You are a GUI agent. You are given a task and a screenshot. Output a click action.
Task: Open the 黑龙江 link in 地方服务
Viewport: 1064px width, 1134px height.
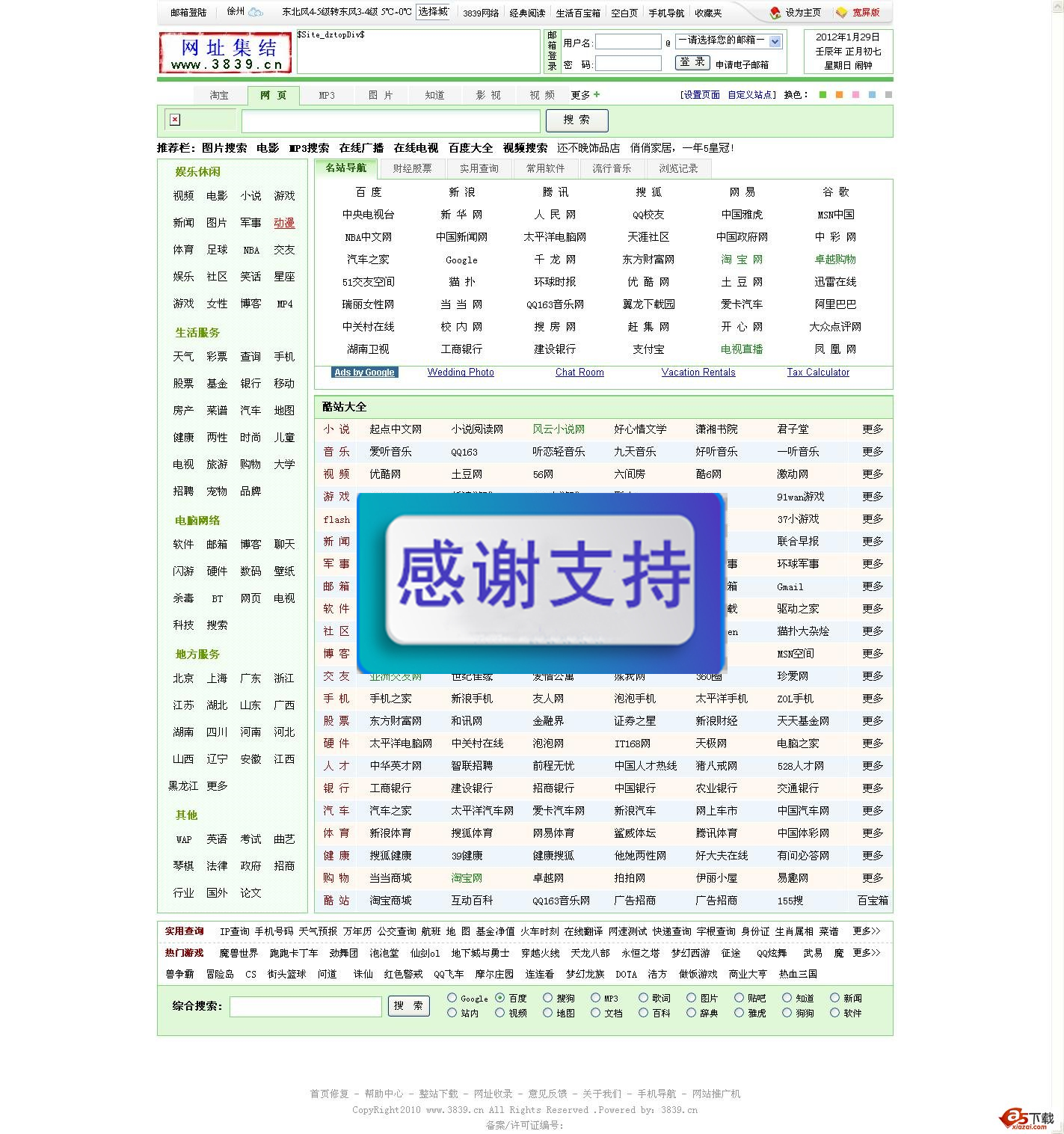coord(183,786)
